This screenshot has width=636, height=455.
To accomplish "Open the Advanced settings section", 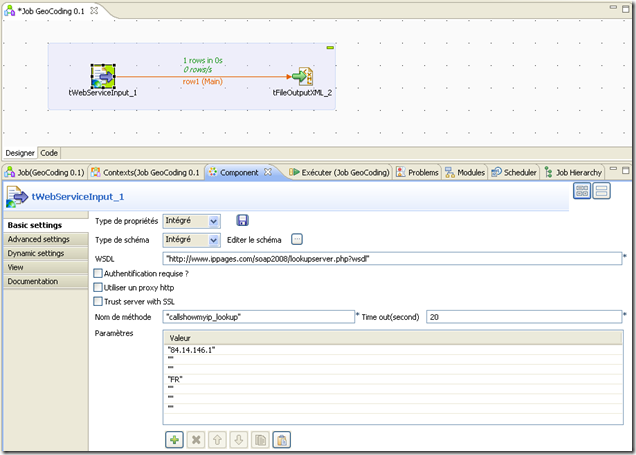I will (38, 239).
